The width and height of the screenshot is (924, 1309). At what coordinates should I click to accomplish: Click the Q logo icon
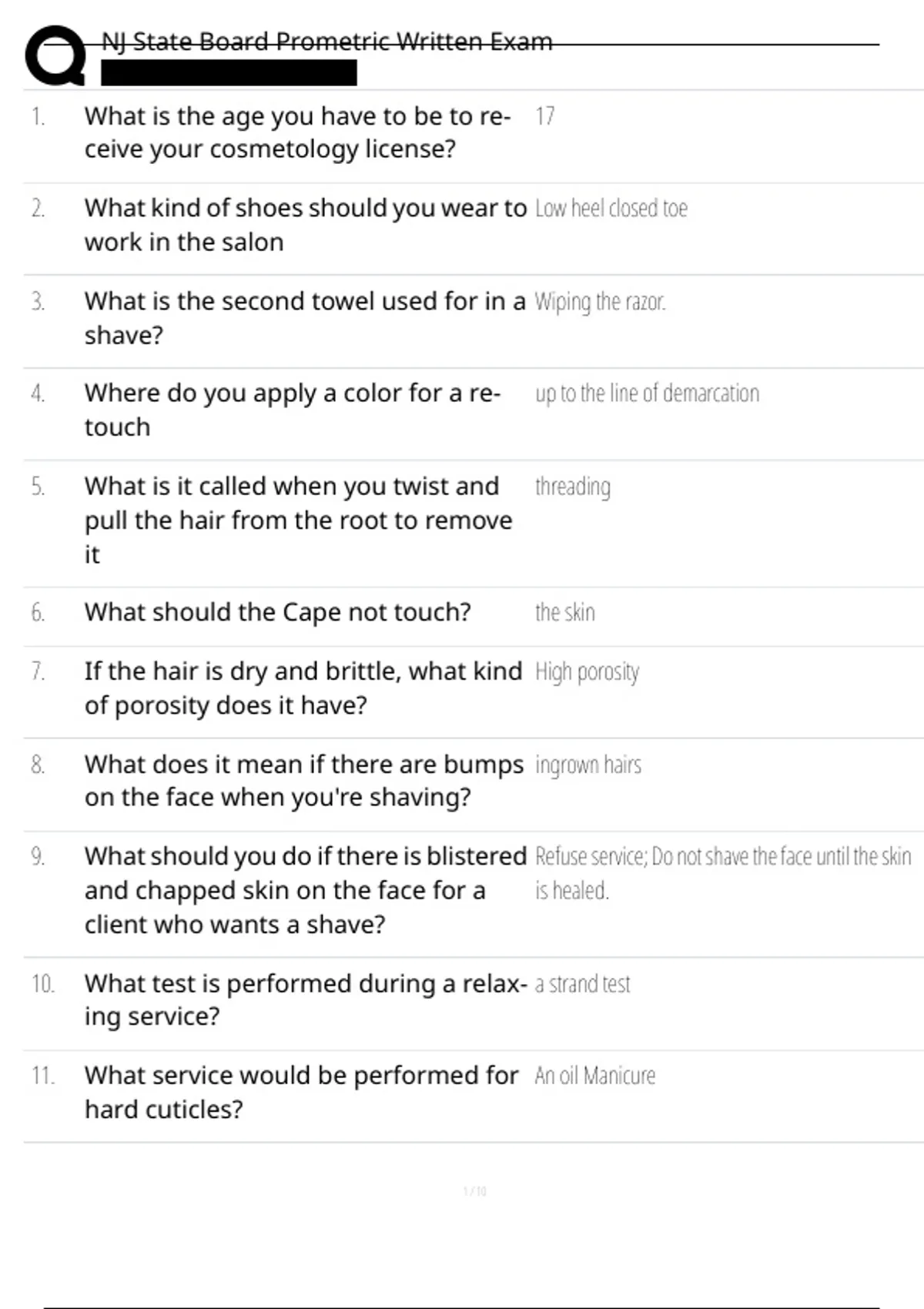click(55, 55)
